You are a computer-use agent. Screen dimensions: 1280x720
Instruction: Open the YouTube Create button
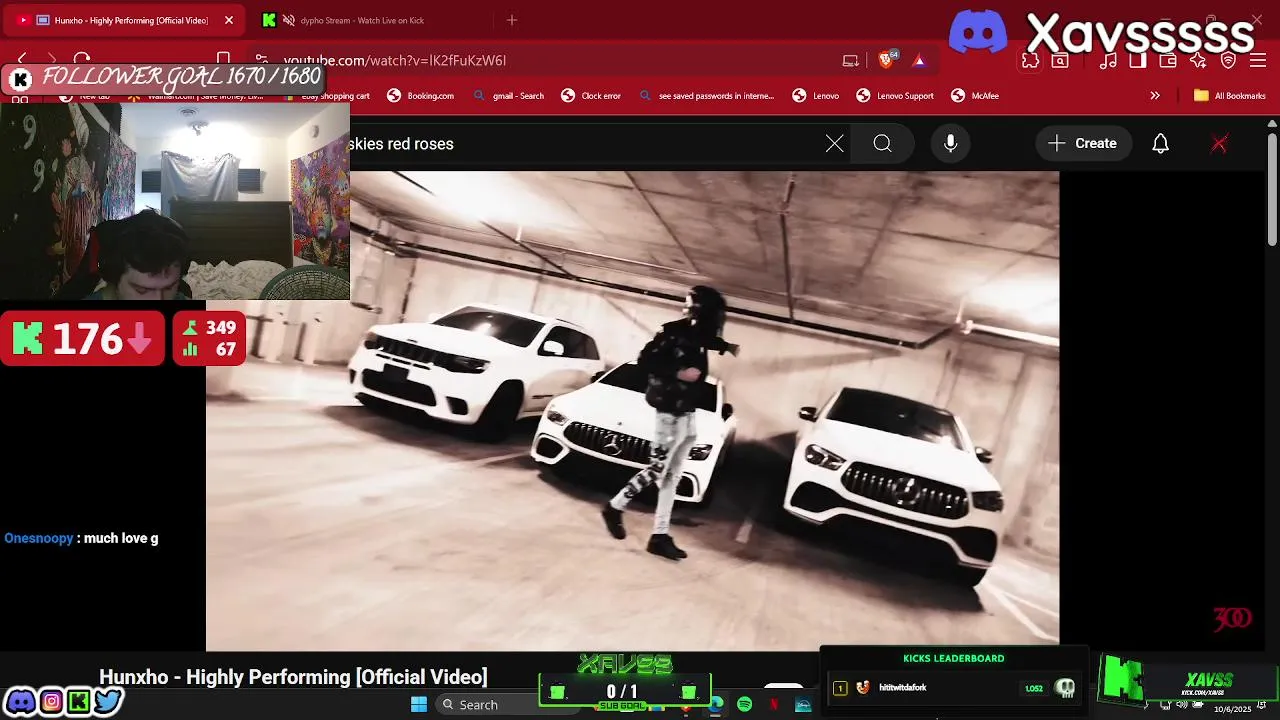pyautogui.click(x=1082, y=144)
